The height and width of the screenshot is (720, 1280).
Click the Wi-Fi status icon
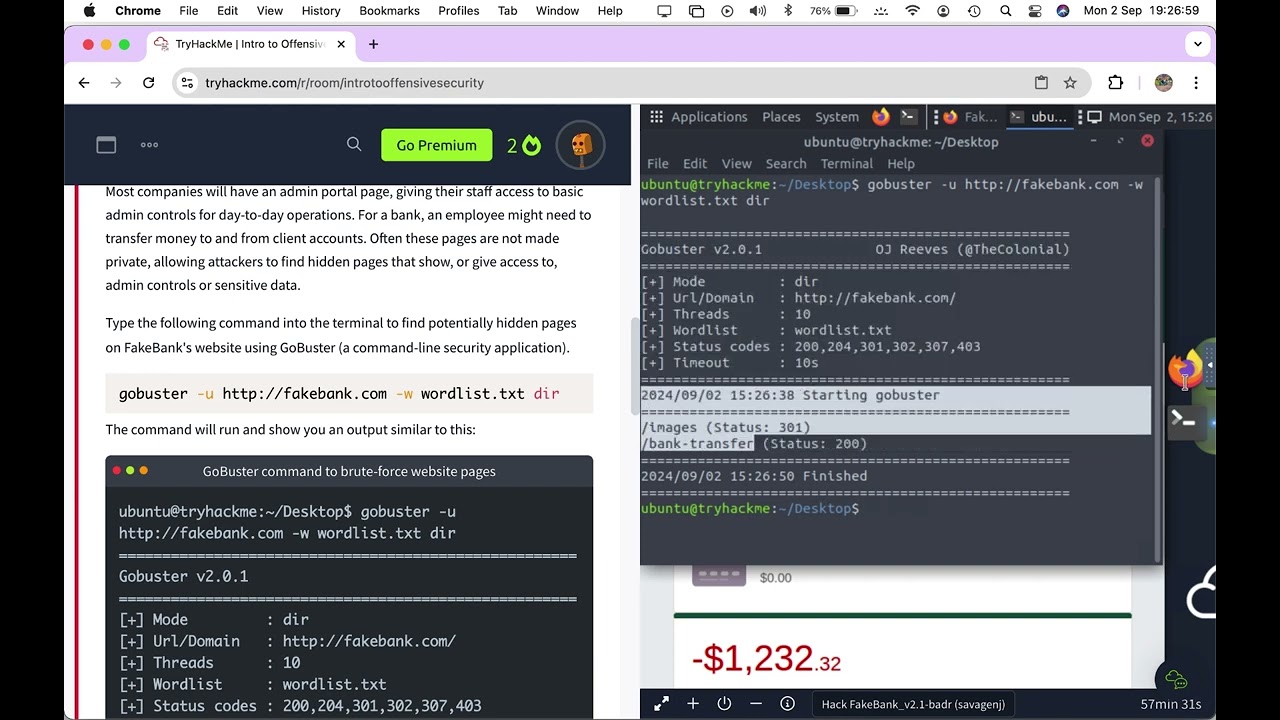912,11
